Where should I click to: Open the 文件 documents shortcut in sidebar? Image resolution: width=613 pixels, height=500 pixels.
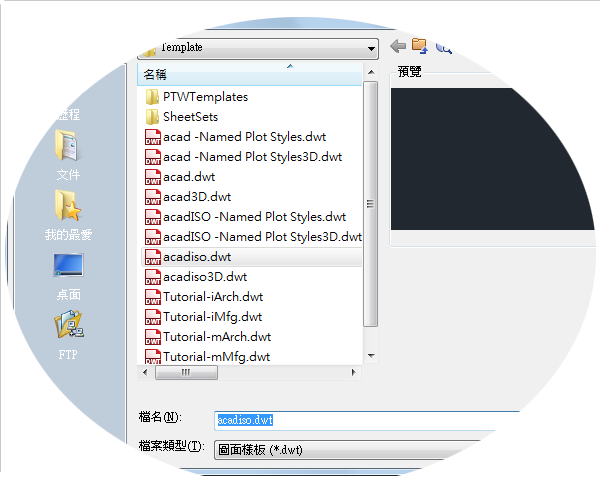(x=68, y=156)
